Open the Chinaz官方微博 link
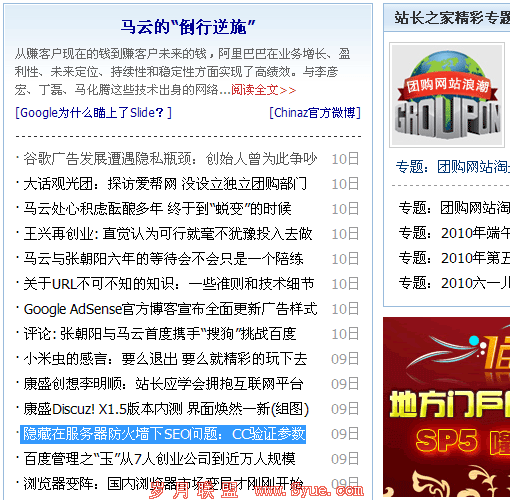The image size is (510, 500). coord(315,113)
